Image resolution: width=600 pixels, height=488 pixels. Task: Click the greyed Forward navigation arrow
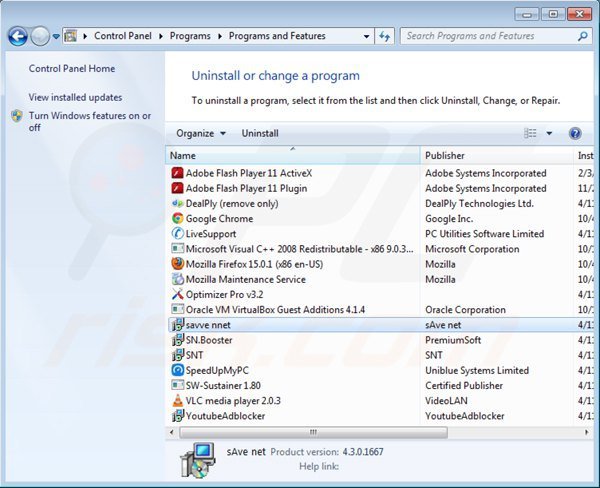pos(40,37)
